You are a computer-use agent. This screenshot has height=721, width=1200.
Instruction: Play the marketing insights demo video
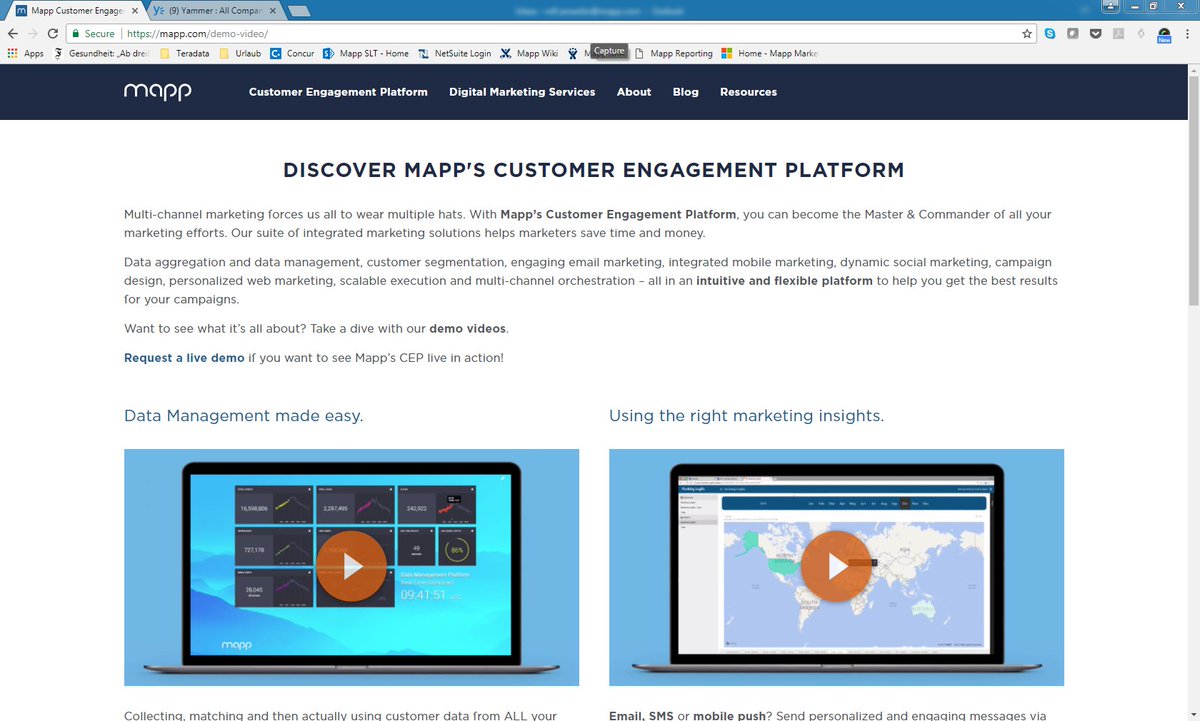pyautogui.click(x=836, y=566)
